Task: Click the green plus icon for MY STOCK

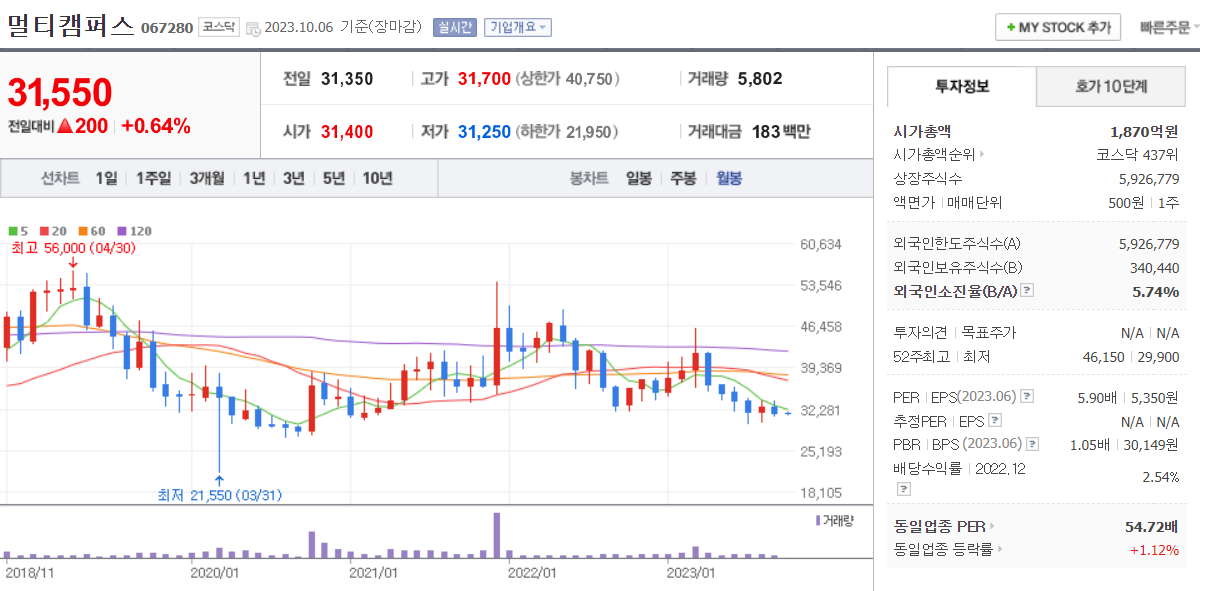Action: pos(1011,28)
